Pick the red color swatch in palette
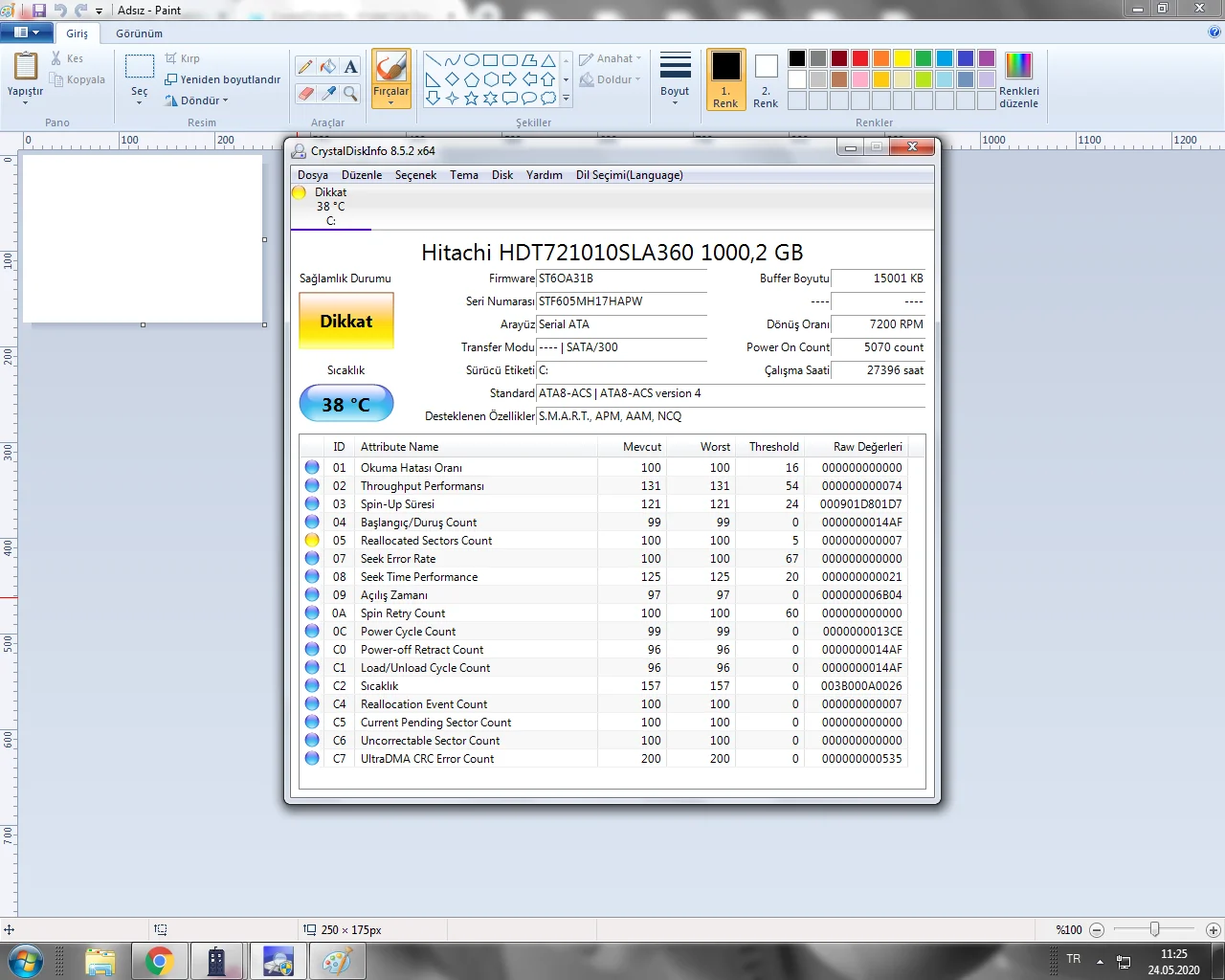The image size is (1225, 980). 860,58
